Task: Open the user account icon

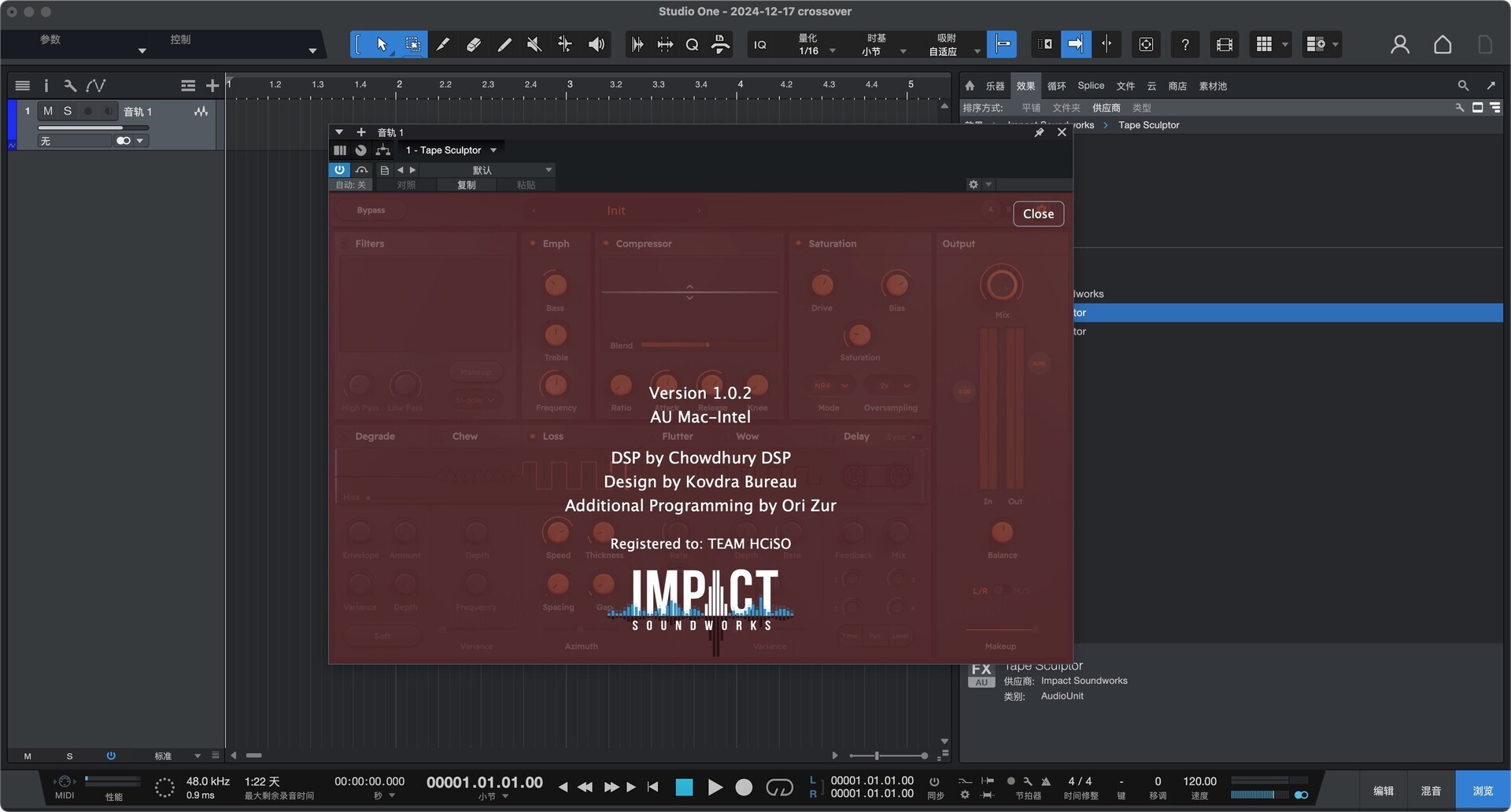Action: point(1400,44)
